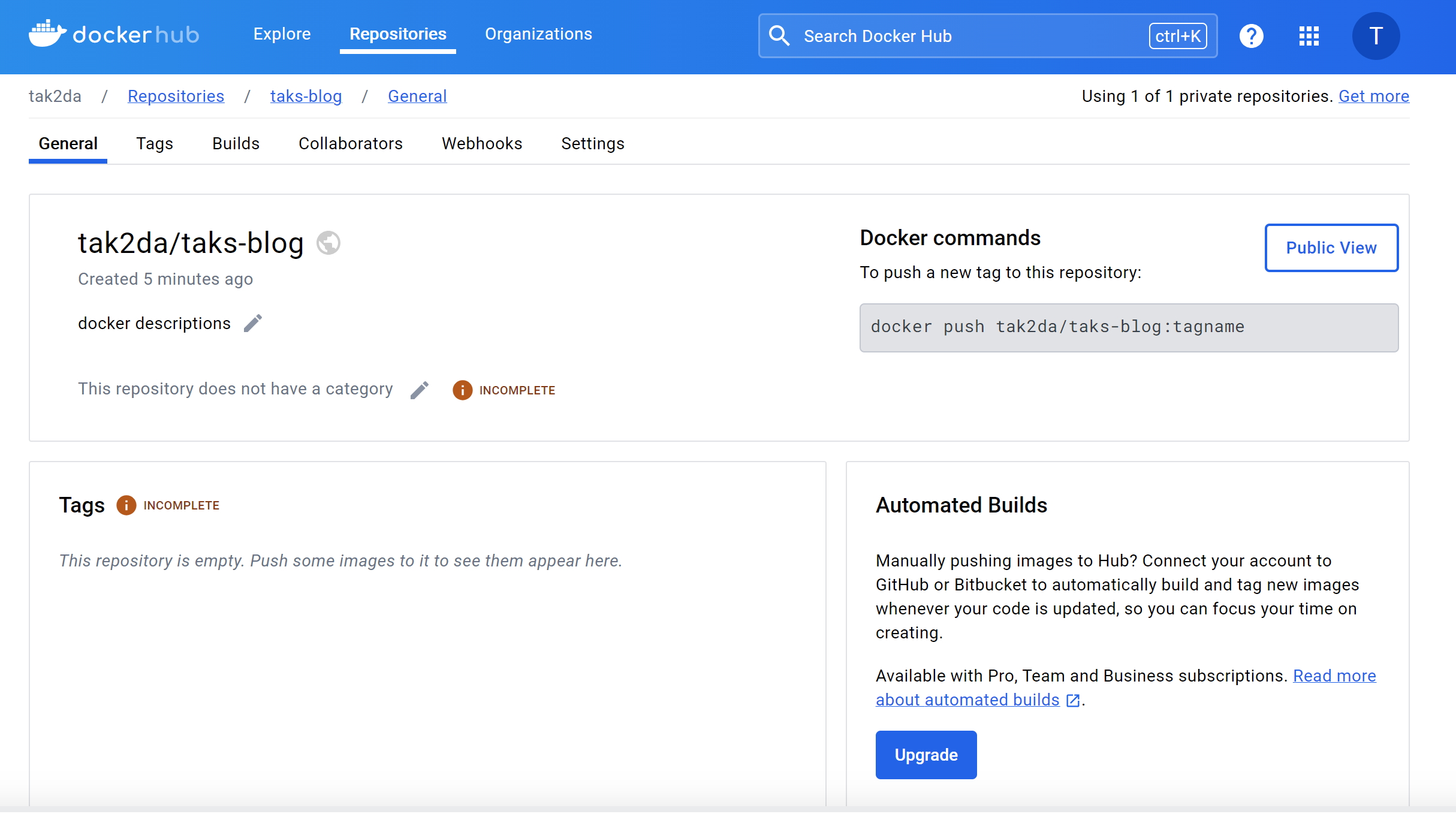Open the T user avatar menu
Viewport: 1456px width, 814px height.
(1376, 36)
